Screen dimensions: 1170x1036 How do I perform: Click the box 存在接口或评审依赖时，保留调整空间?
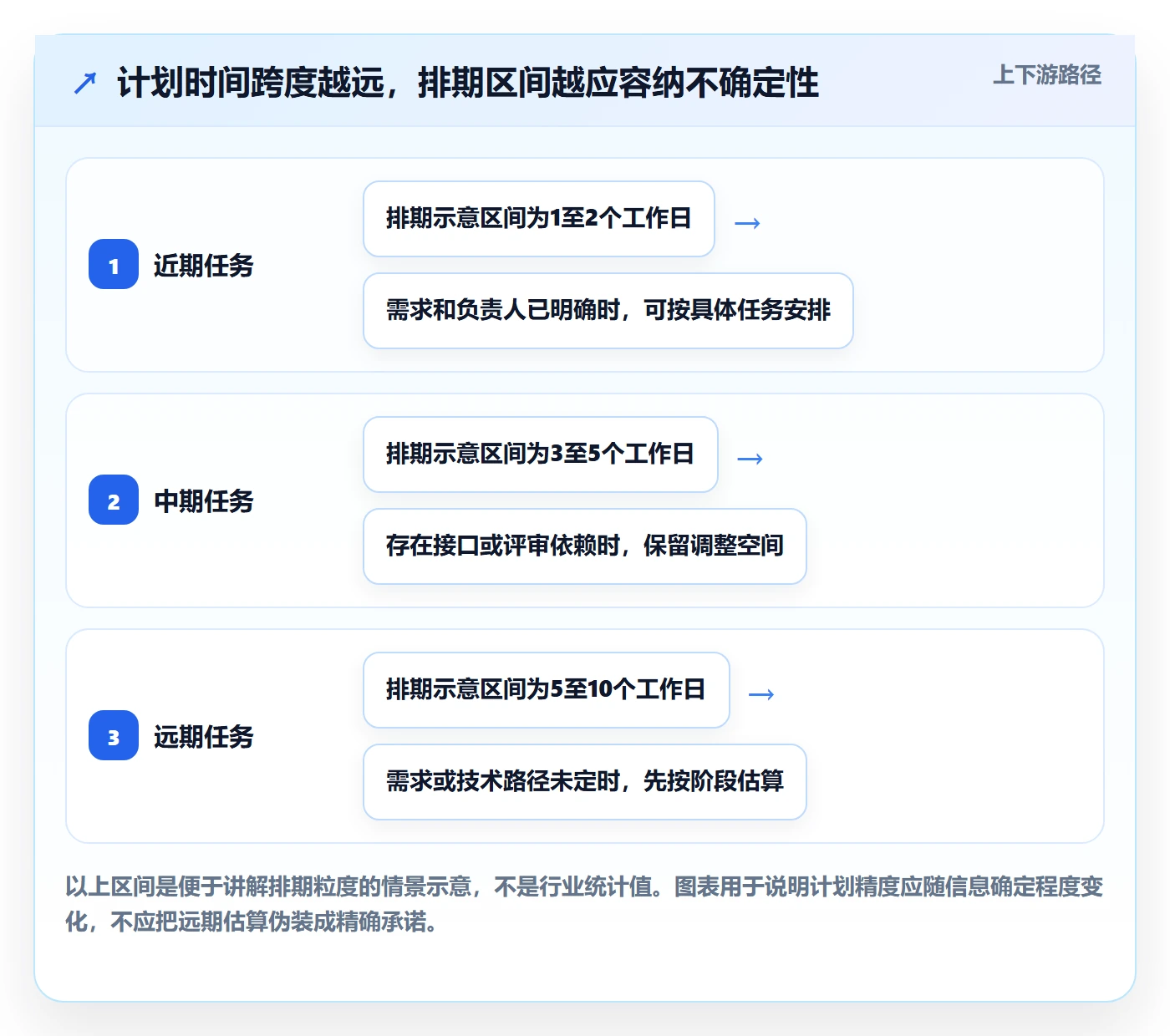585,546
